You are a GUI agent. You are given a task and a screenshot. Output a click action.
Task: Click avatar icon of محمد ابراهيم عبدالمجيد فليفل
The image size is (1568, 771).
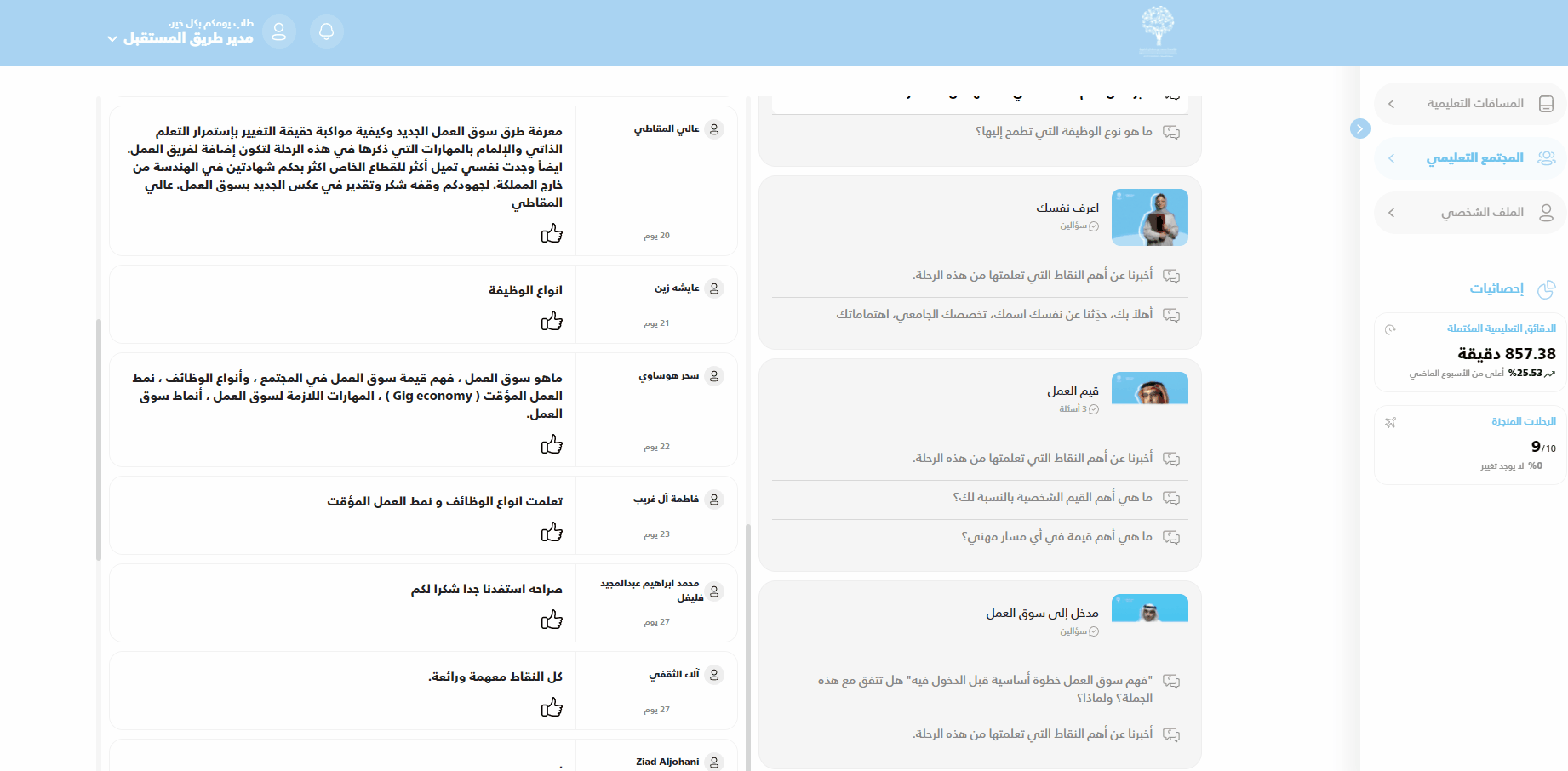[714, 591]
